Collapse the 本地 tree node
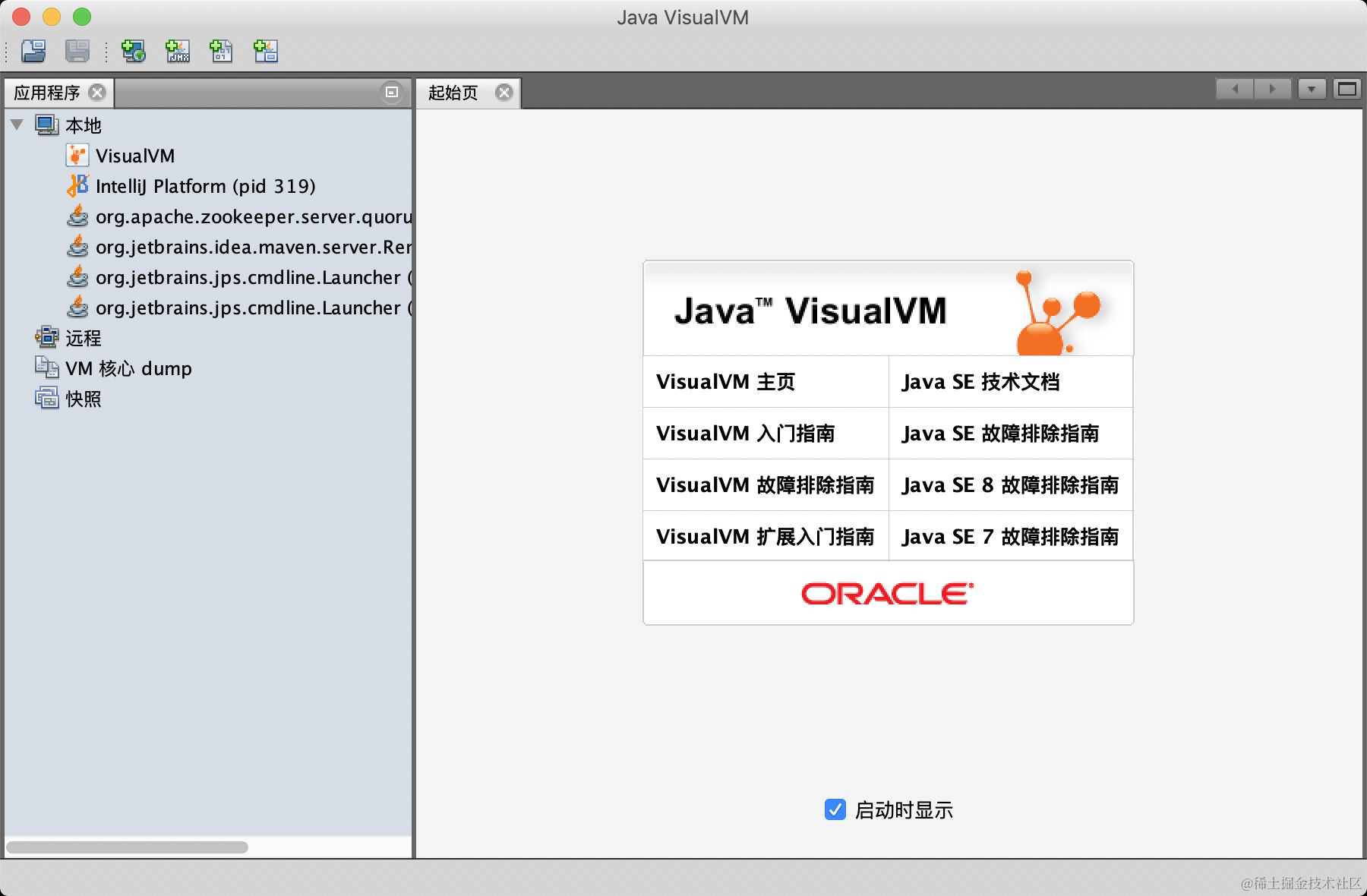This screenshot has height=896, width=1367. [x=17, y=125]
